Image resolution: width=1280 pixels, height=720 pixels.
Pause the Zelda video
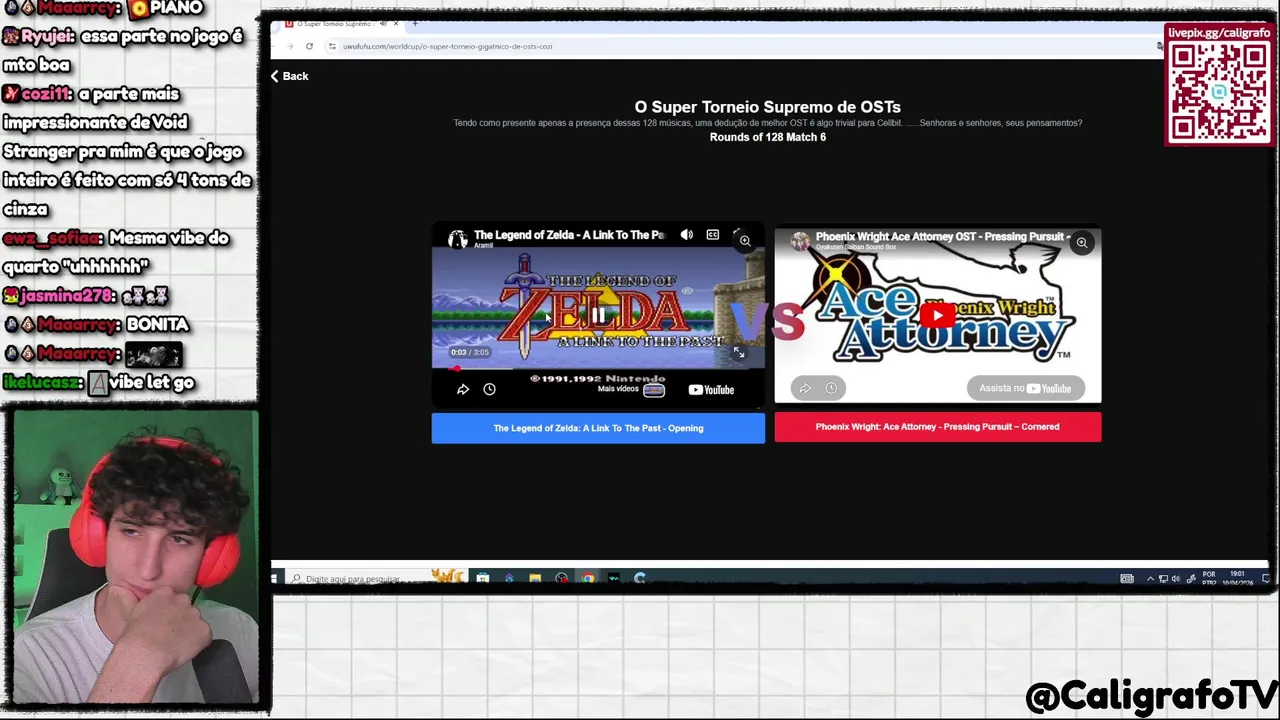598,315
